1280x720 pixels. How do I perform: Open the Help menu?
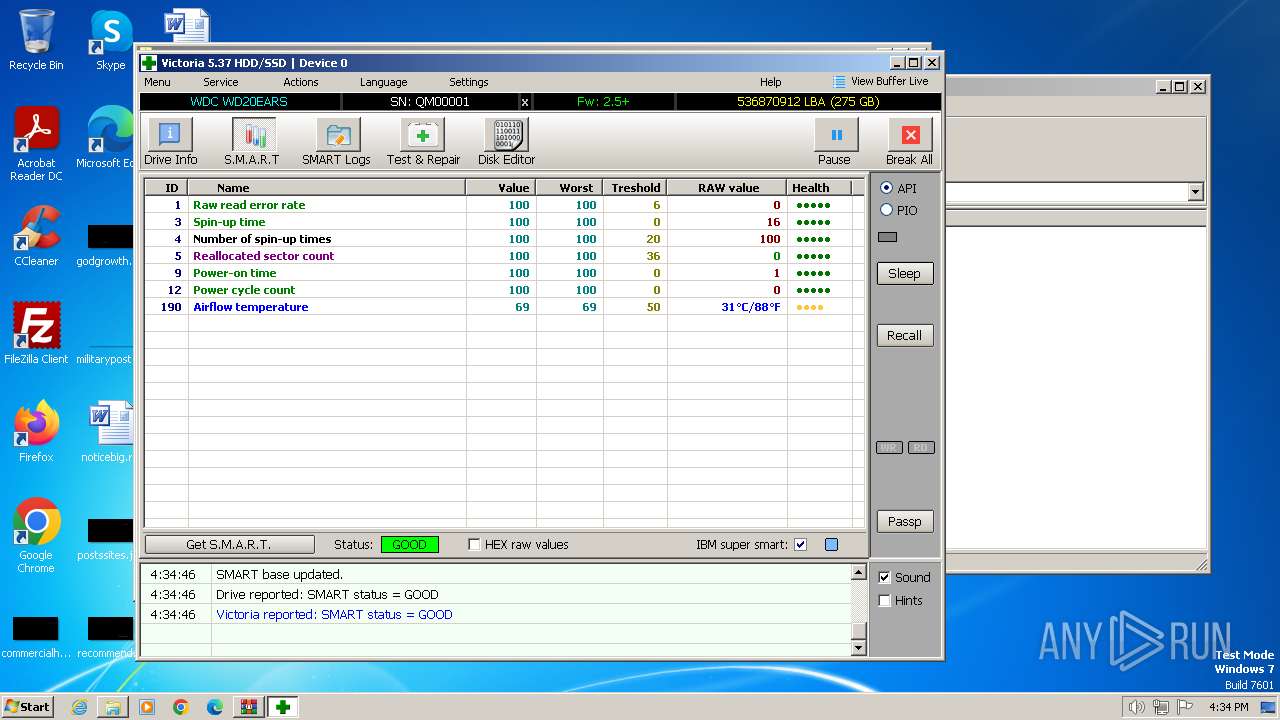pos(770,82)
